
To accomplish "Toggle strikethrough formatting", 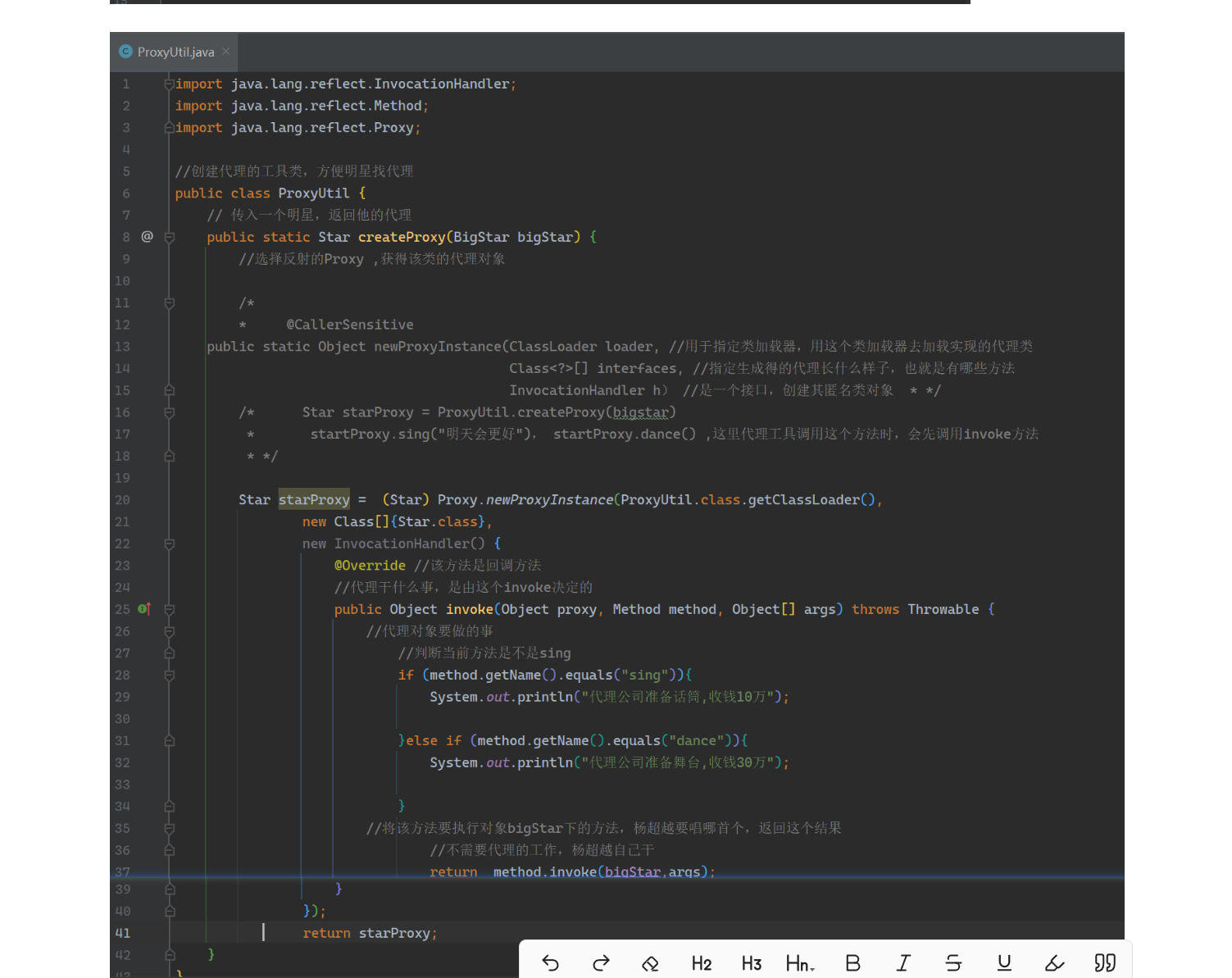I will click(953, 963).
